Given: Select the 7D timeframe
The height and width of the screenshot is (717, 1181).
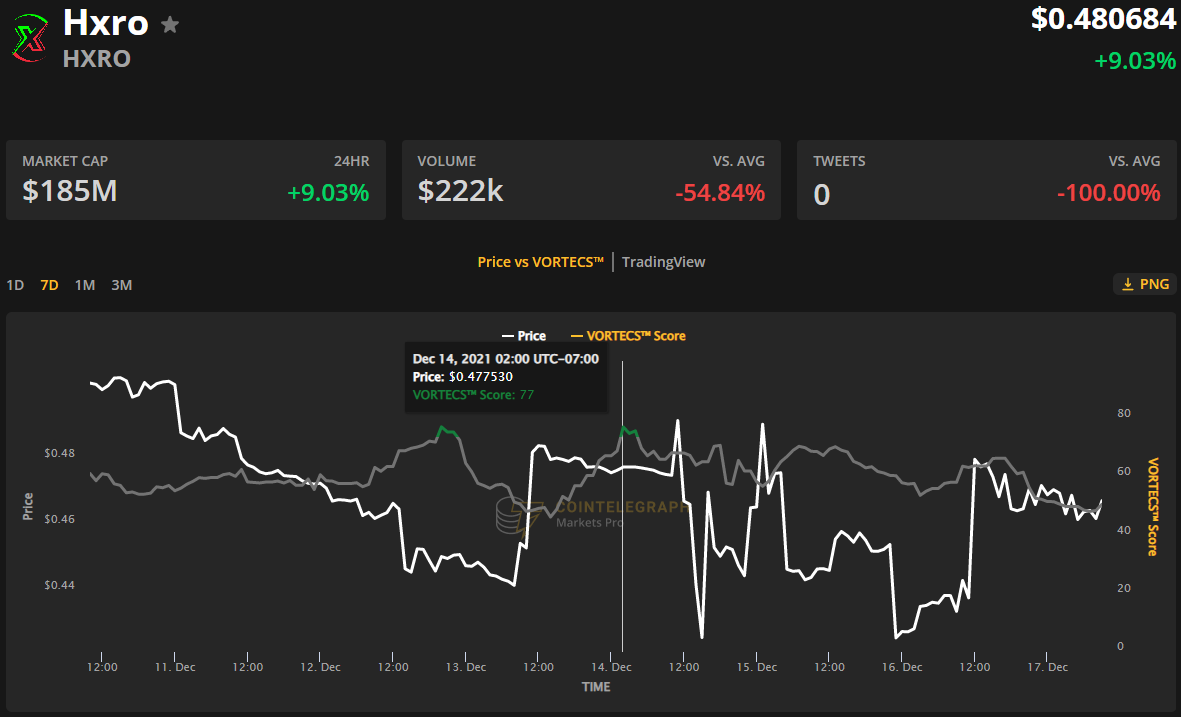Looking at the screenshot, I should (48, 285).
